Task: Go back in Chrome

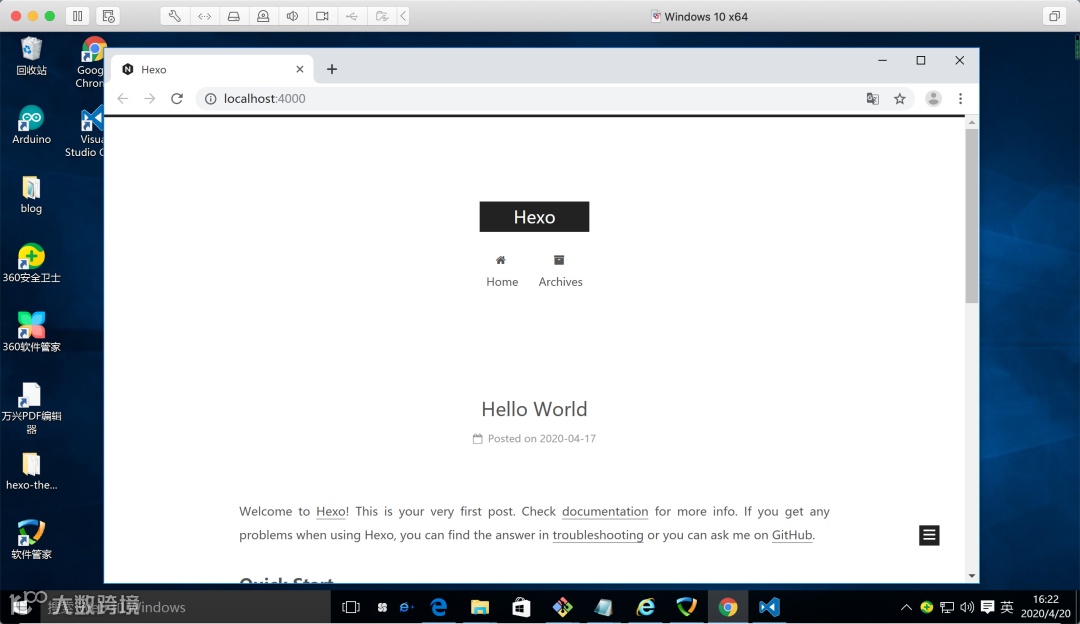Action: pyautogui.click(x=123, y=98)
